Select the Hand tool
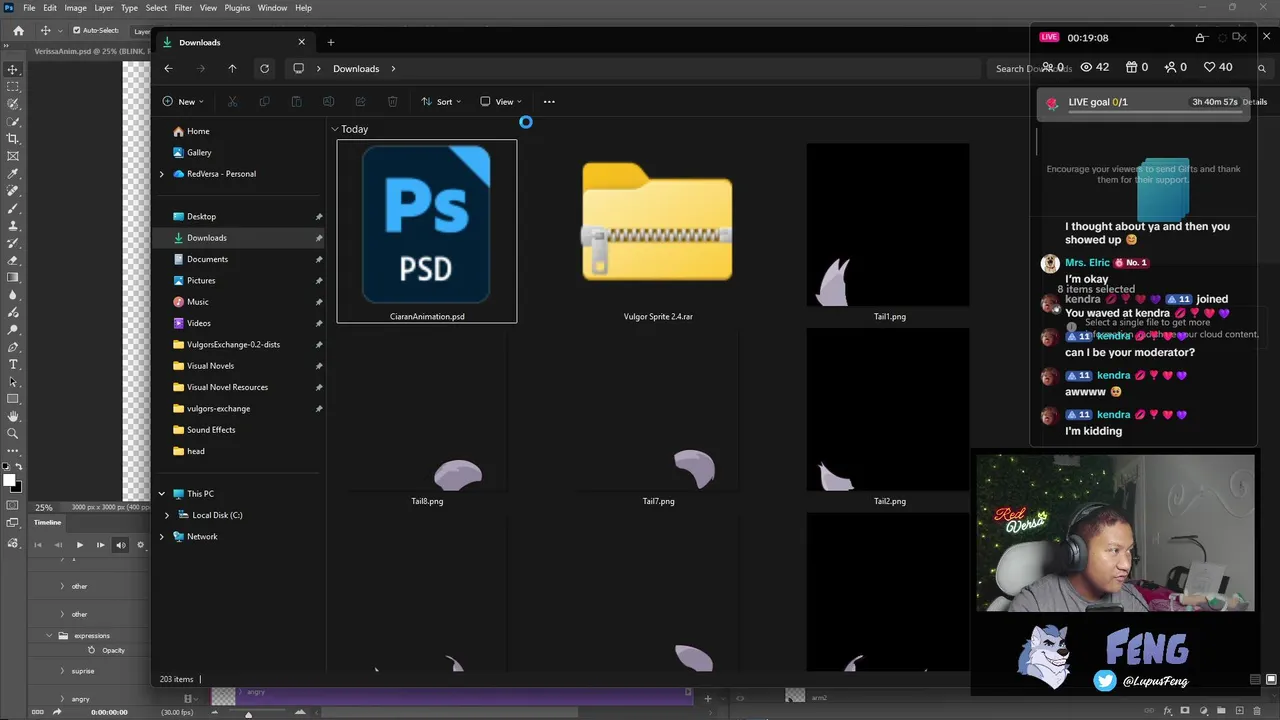Viewport: 1280px width, 720px height. pyautogui.click(x=13, y=416)
